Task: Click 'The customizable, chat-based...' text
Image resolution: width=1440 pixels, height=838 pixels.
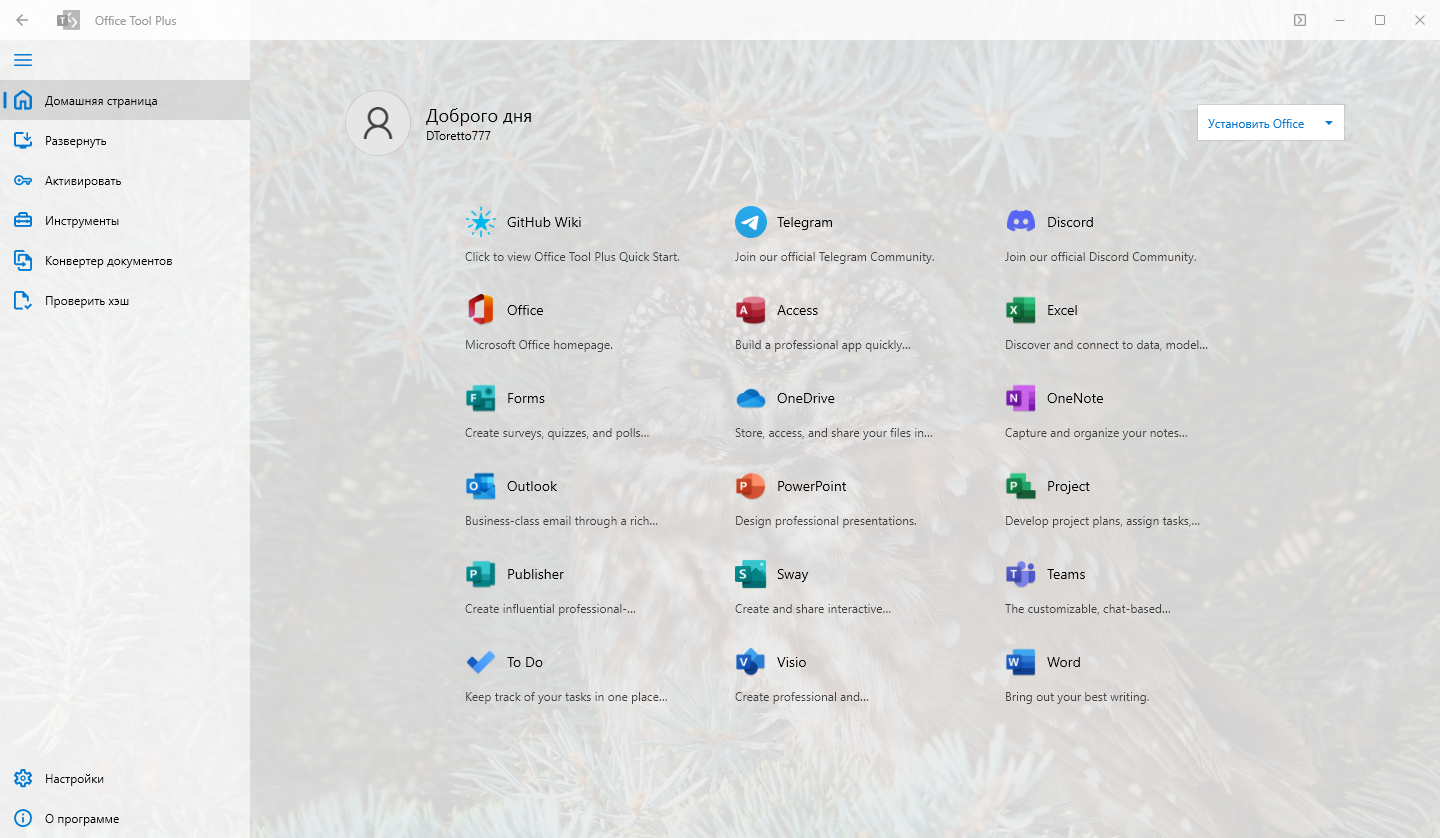Action: [x=1088, y=609]
